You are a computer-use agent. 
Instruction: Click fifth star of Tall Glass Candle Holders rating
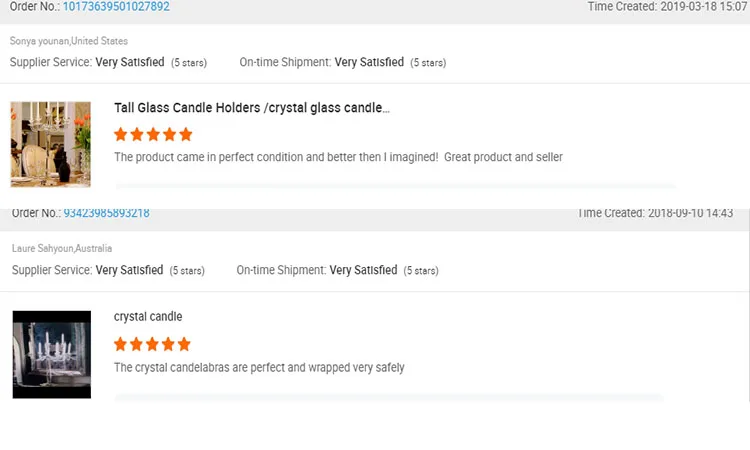tap(185, 134)
